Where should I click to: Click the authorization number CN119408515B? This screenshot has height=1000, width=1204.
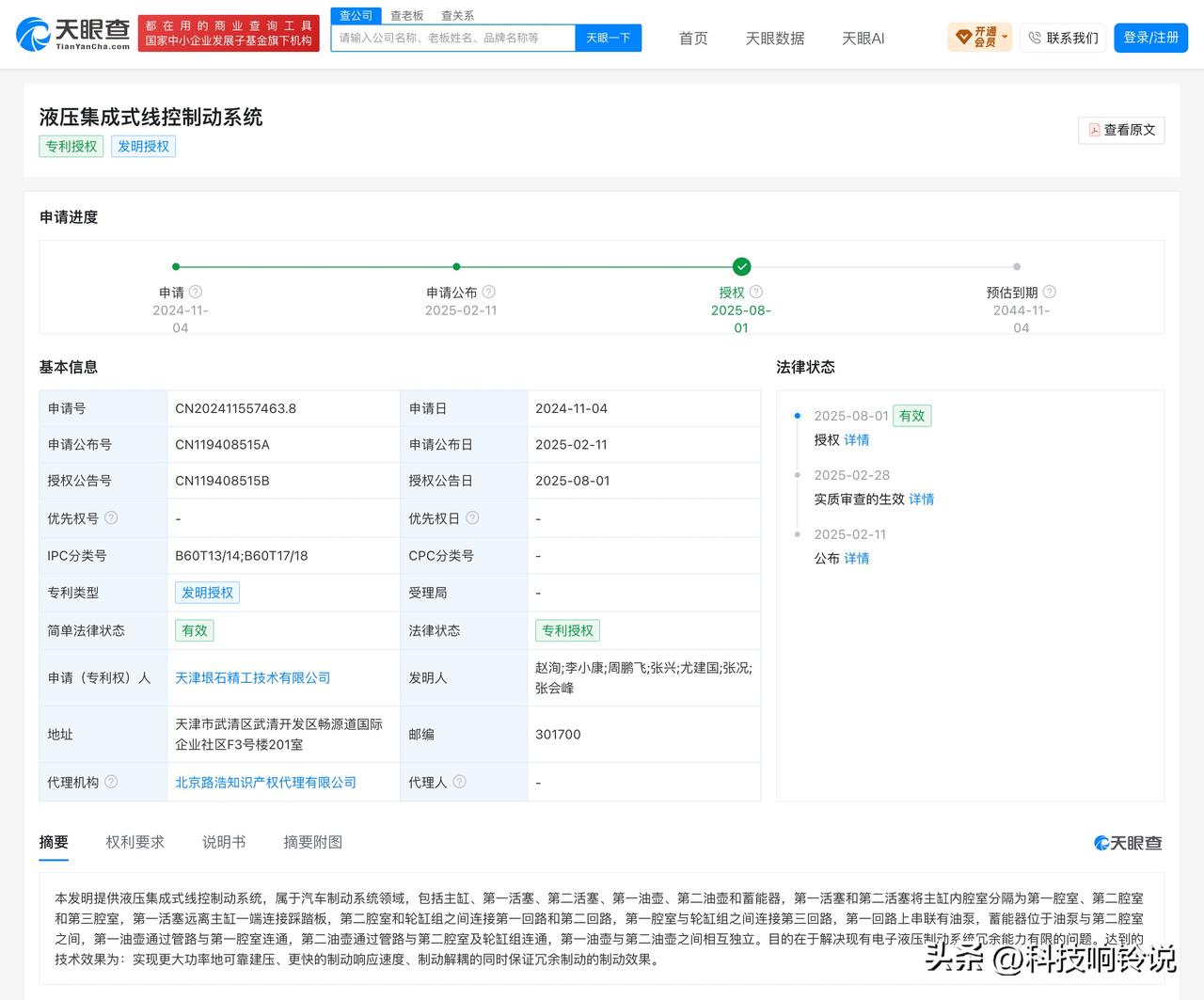[222, 481]
